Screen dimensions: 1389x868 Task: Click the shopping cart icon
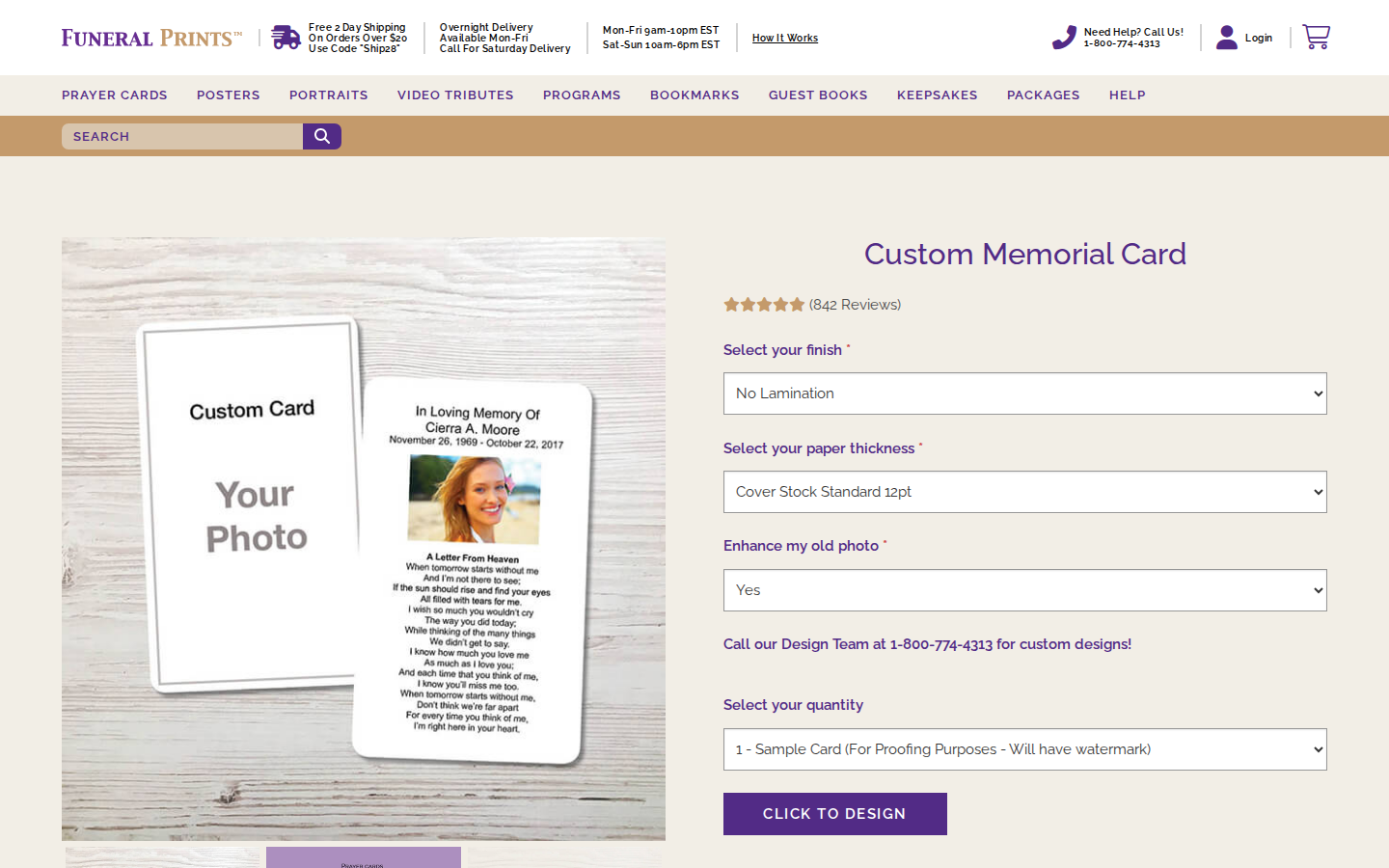click(1316, 37)
